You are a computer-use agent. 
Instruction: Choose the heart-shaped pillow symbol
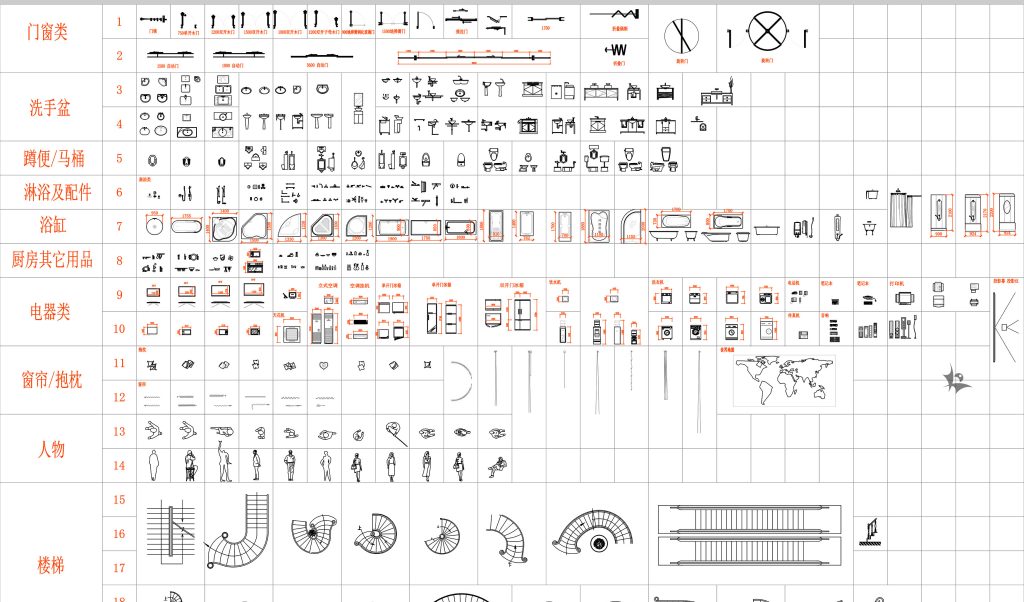[324, 365]
